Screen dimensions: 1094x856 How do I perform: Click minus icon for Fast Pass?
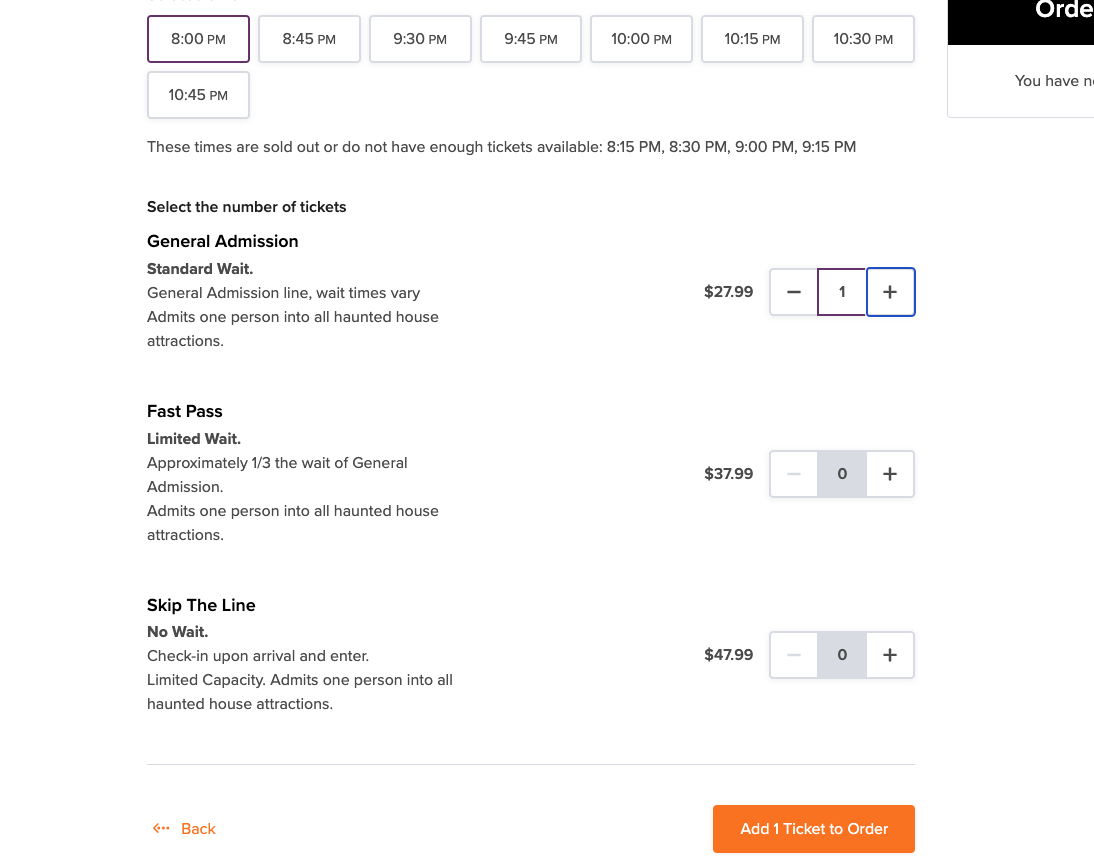[794, 474]
